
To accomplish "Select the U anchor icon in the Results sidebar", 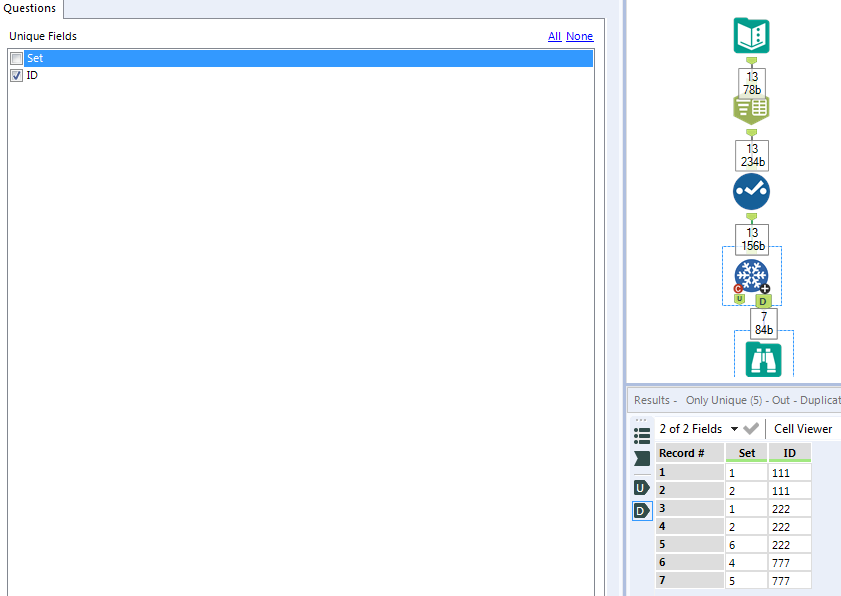I will pos(641,488).
